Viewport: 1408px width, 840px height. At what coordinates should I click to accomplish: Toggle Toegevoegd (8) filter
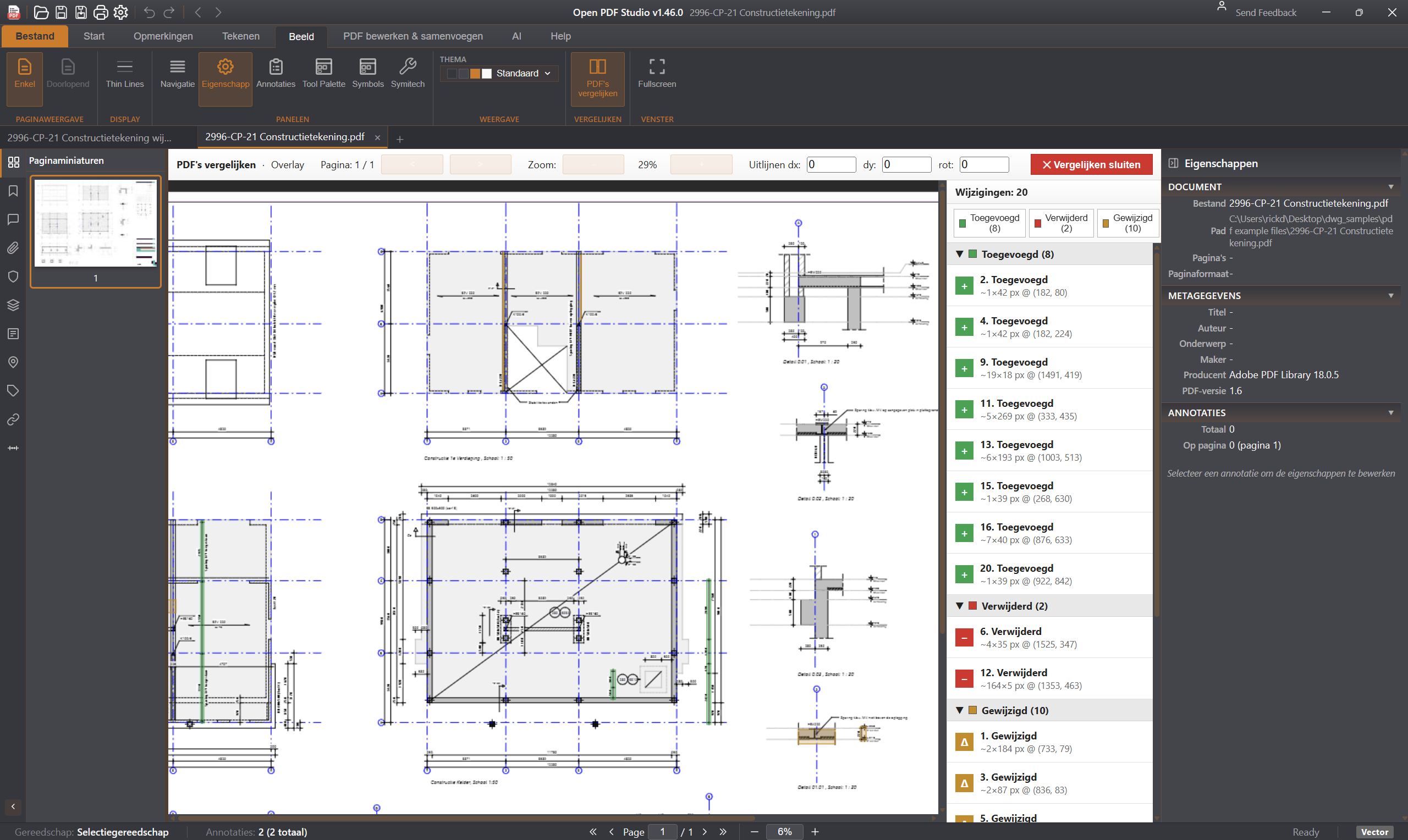(x=989, y=223)
